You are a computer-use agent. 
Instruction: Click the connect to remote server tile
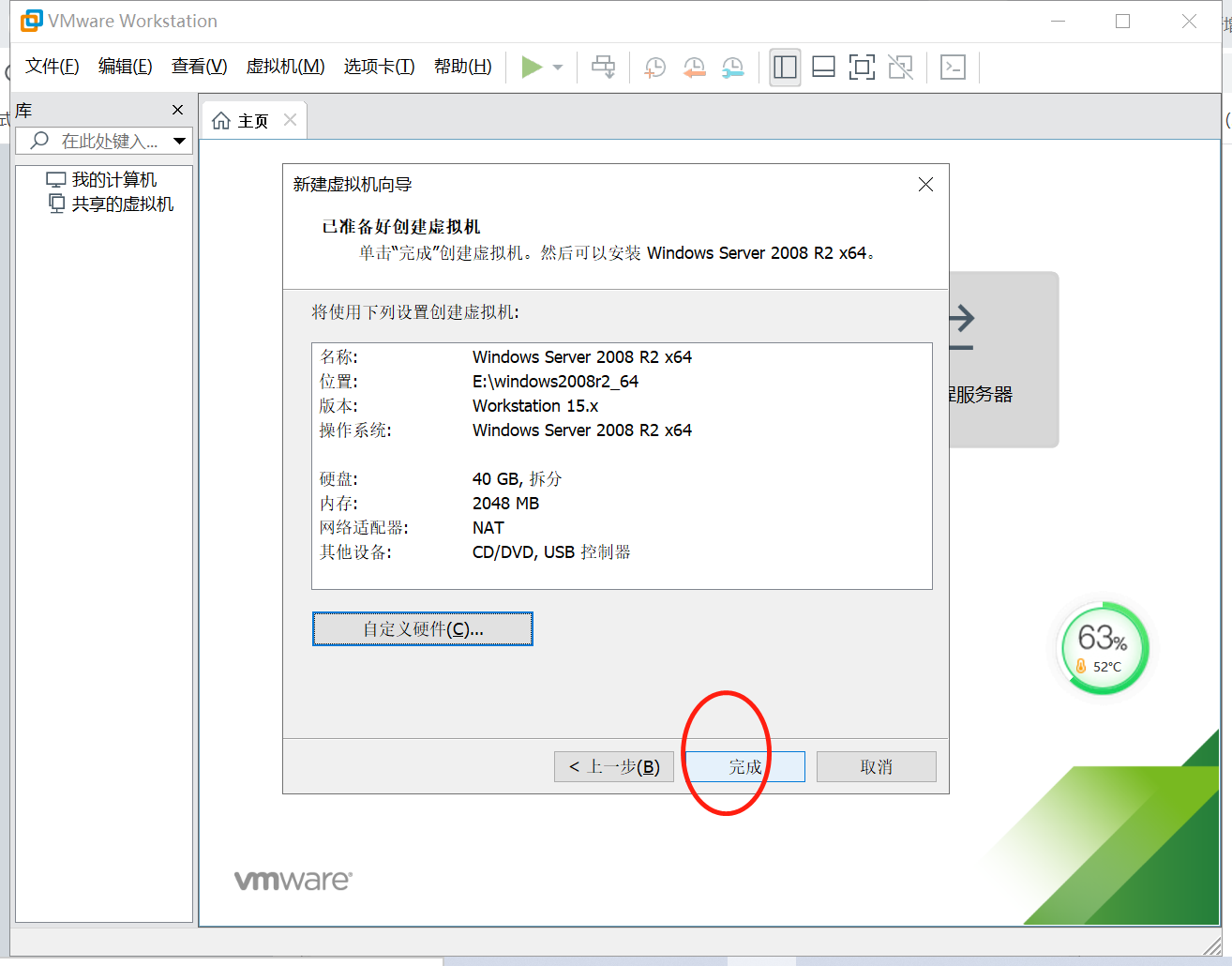pyautogui.click(x=1004, y=359)
